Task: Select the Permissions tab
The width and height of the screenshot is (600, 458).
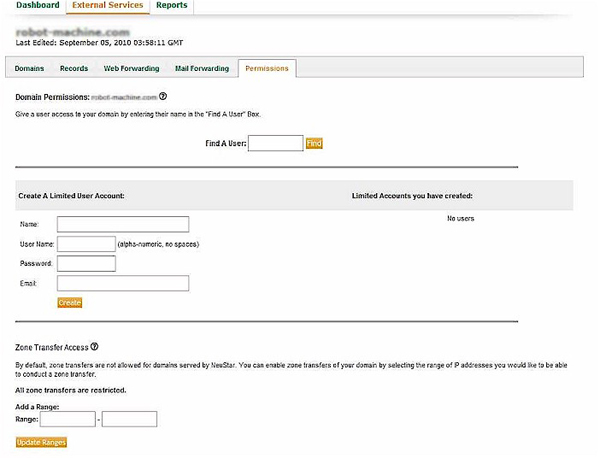Action: coord(266,69)
